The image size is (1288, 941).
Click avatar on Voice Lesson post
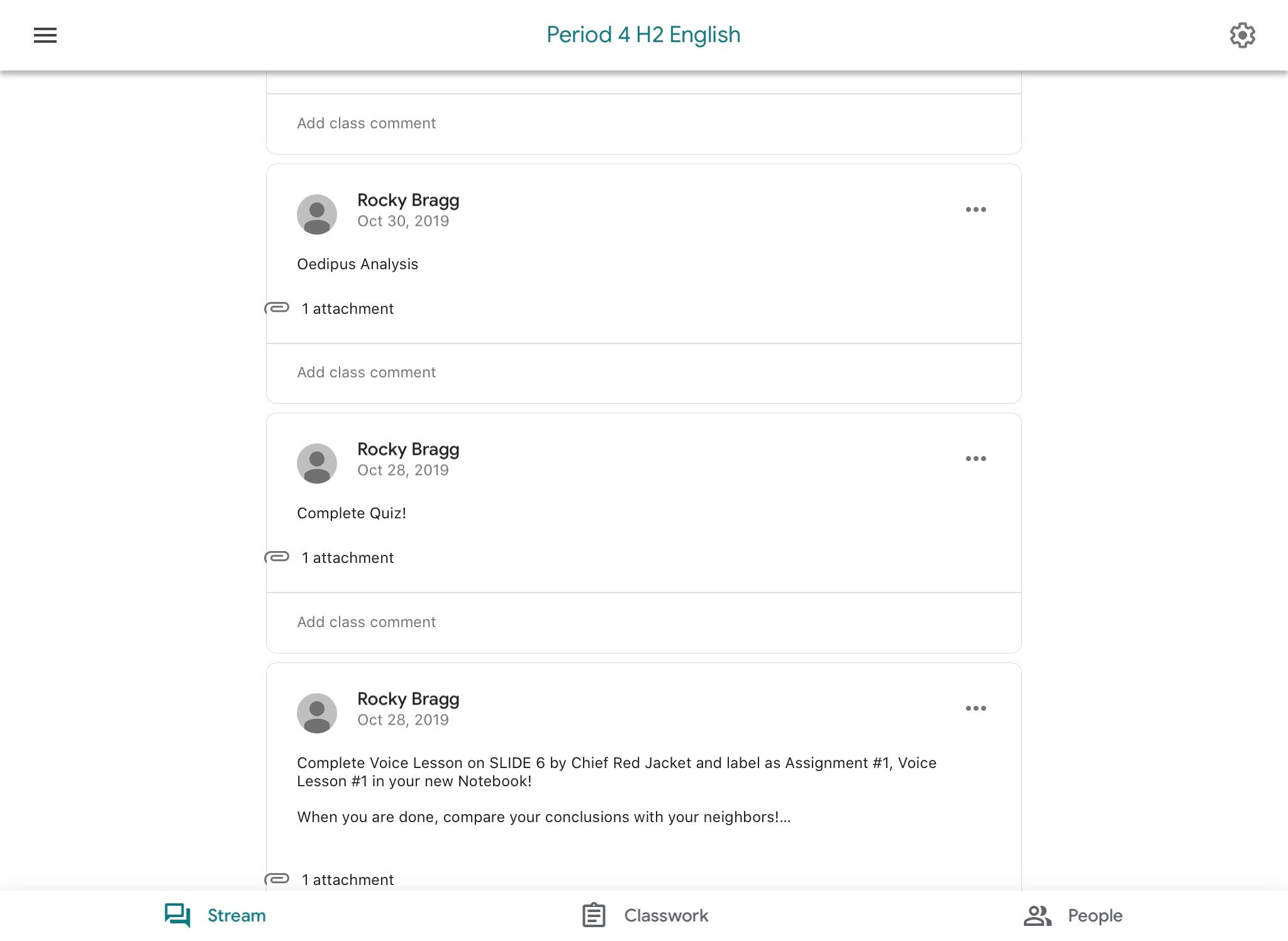click(317, 713)
